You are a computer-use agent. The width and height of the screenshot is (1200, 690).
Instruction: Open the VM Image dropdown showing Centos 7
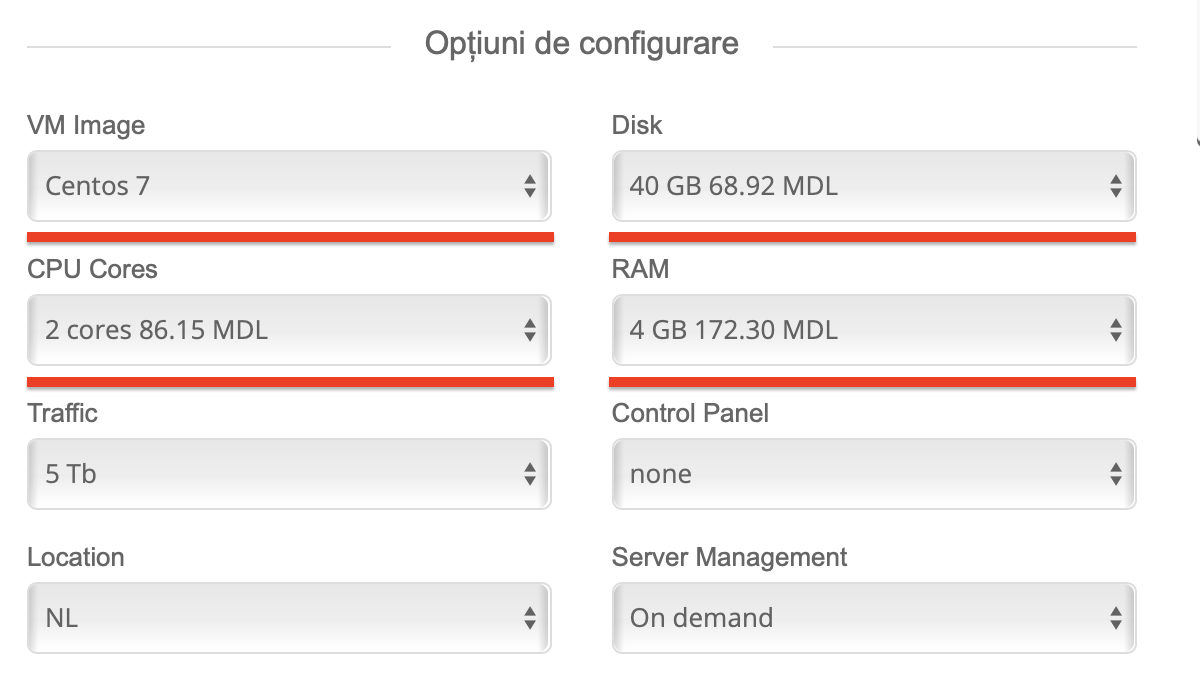[x=288, y=186]
